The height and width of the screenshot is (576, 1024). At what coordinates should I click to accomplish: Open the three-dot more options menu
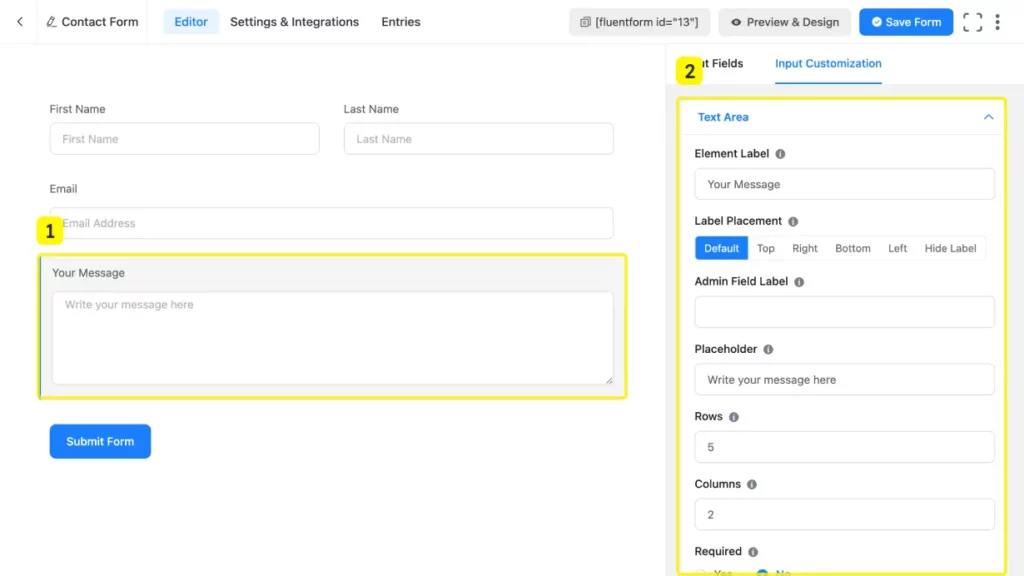pyautogui.click(x=997, y=22)
